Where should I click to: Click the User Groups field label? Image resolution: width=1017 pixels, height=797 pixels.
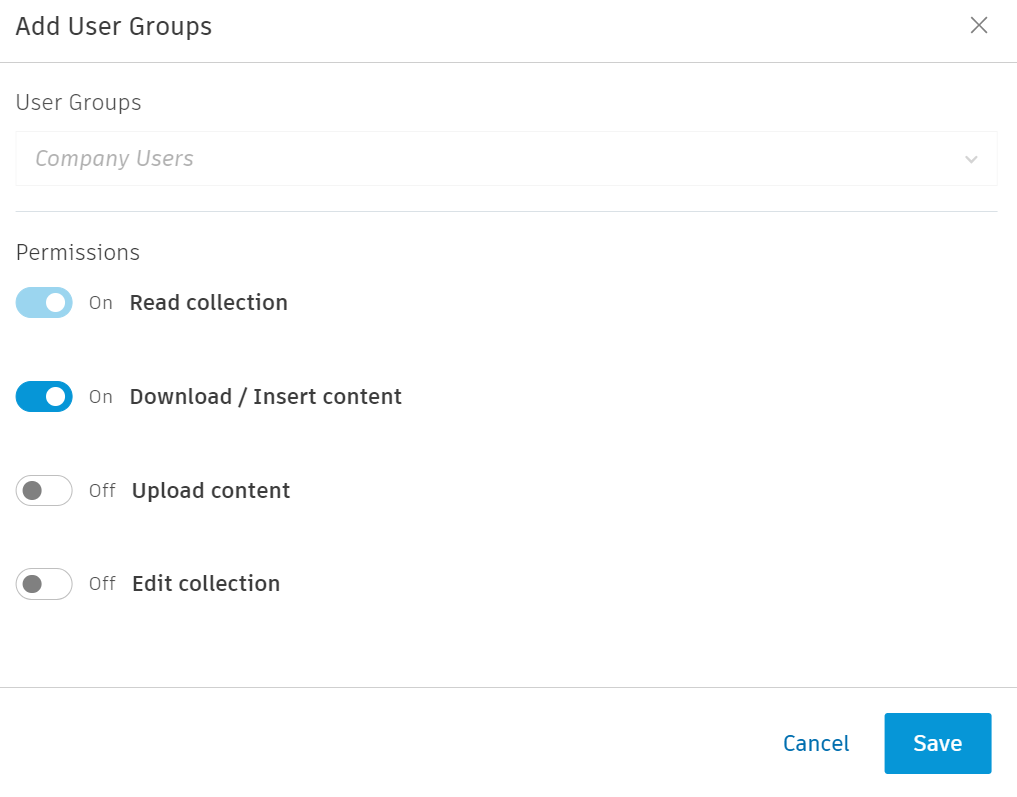click(x=78, y=103)
